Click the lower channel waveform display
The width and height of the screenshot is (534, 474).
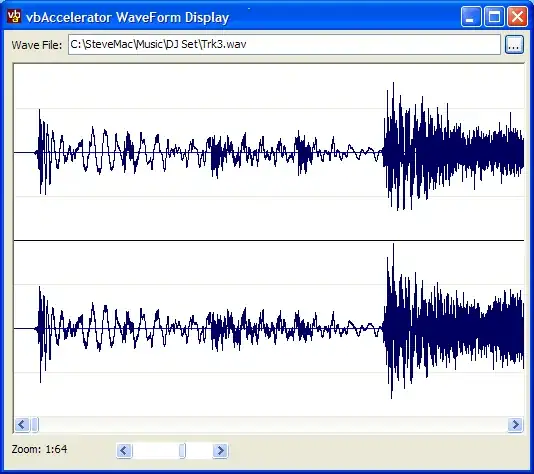coord(269,328)
